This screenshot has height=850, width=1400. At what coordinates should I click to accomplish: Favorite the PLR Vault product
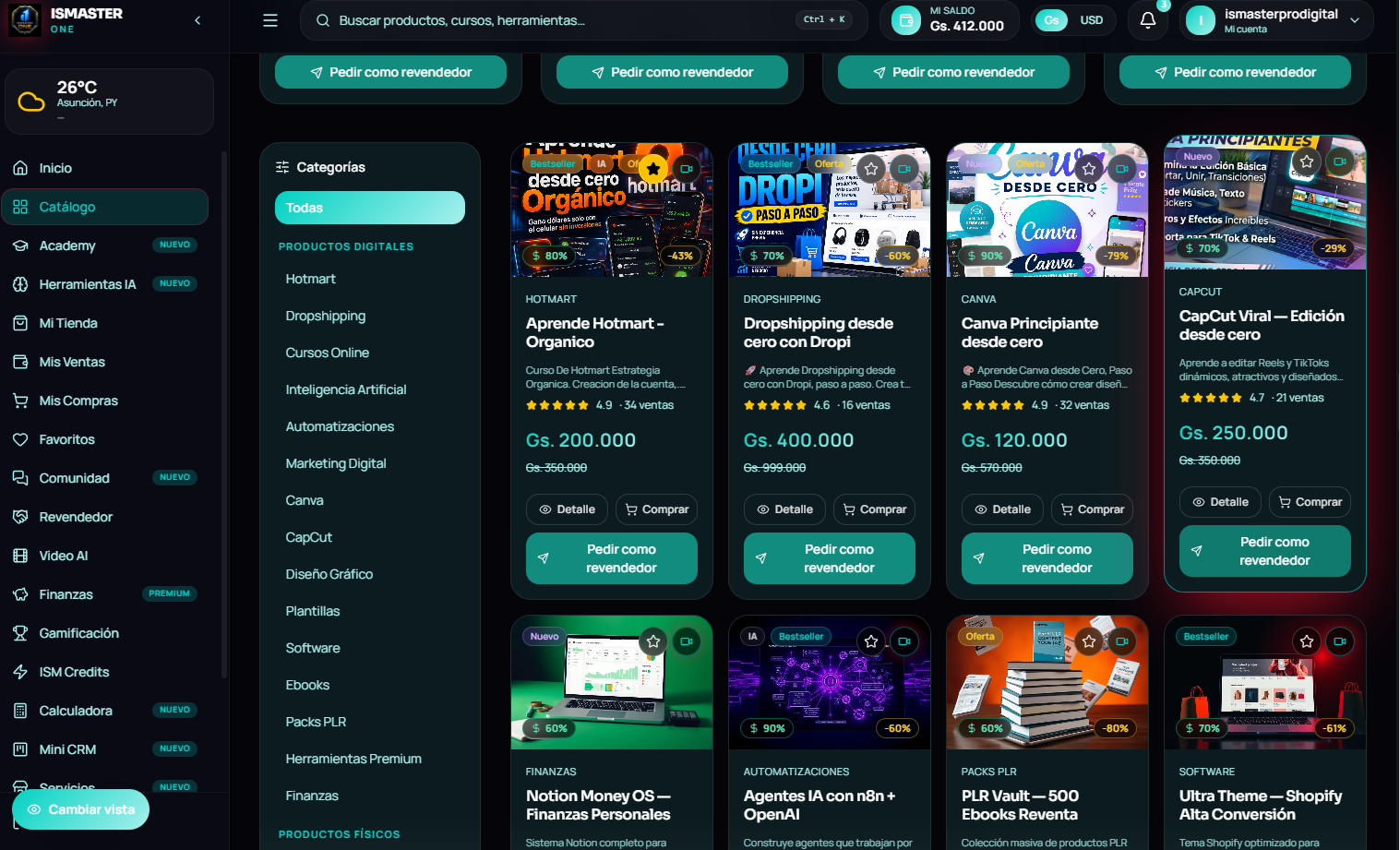pos(1089,641)
